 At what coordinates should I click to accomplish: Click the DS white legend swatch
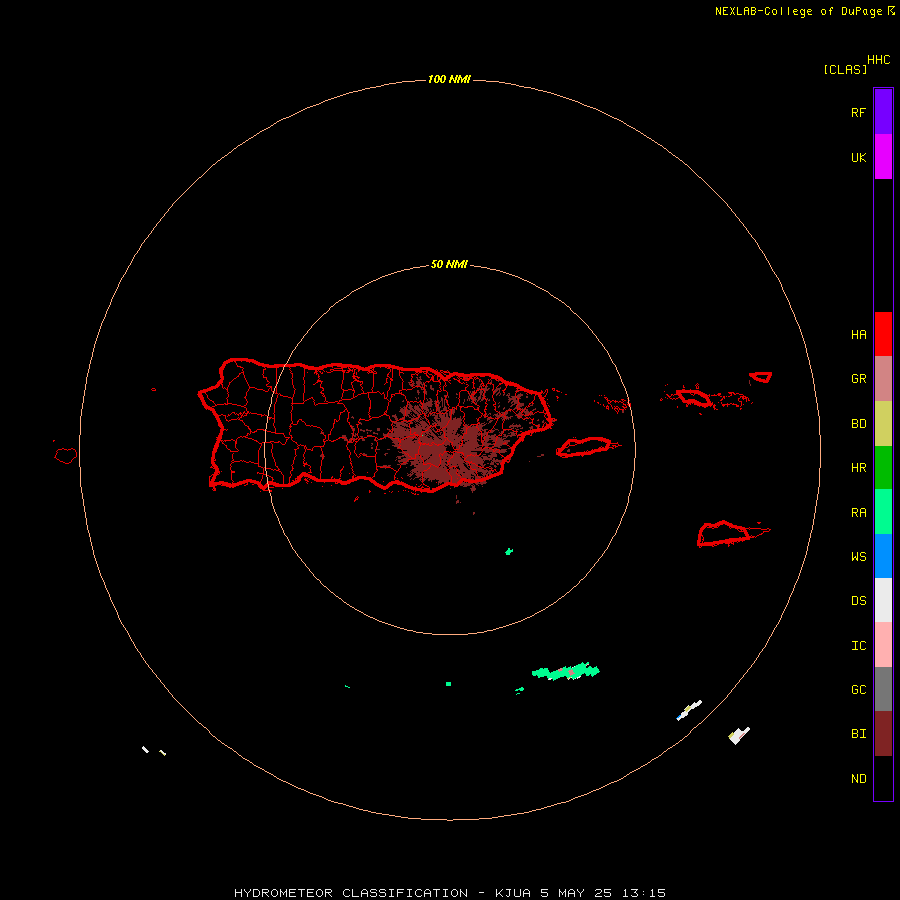883,600
